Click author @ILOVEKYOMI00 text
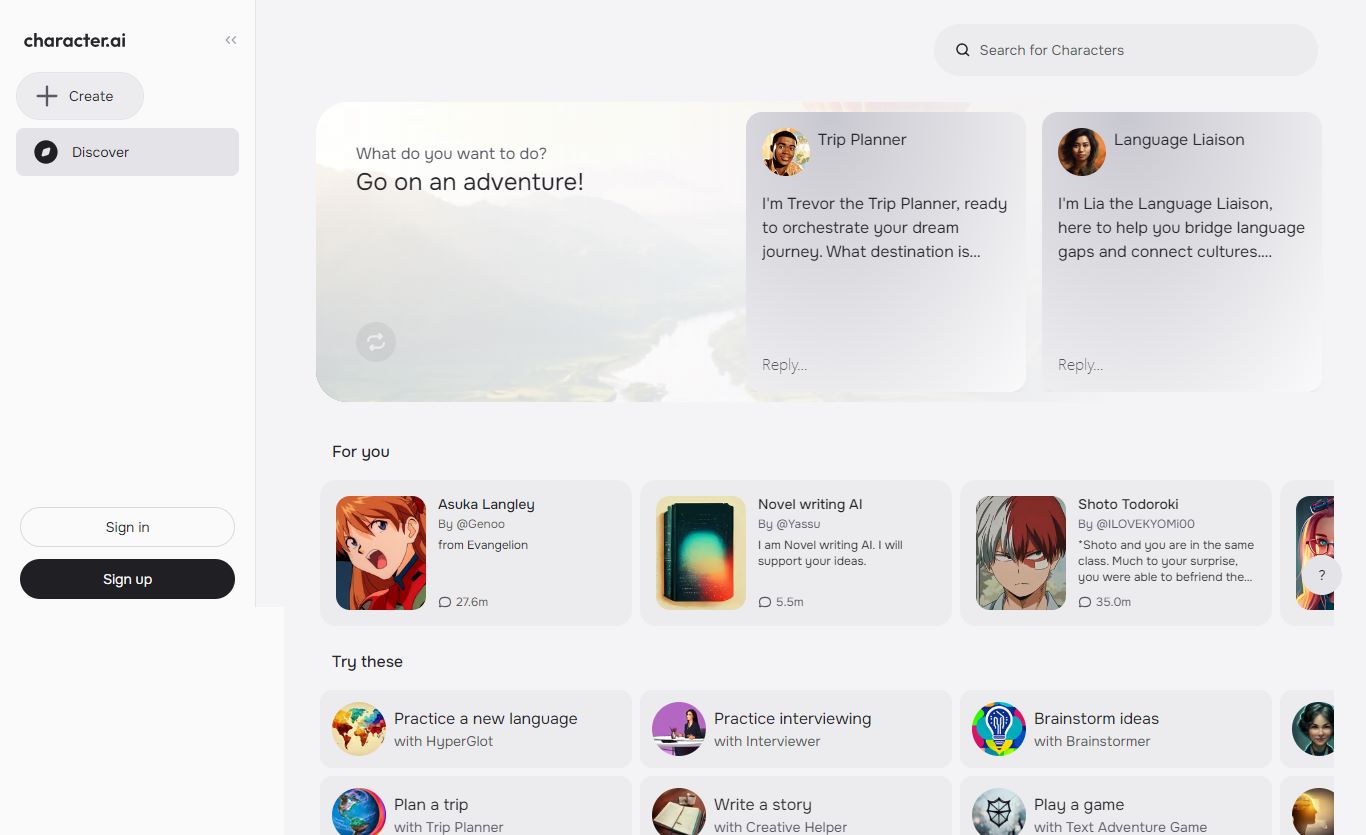The image size is (1366, 835). pyautogui.click(x=1146, y=524)
